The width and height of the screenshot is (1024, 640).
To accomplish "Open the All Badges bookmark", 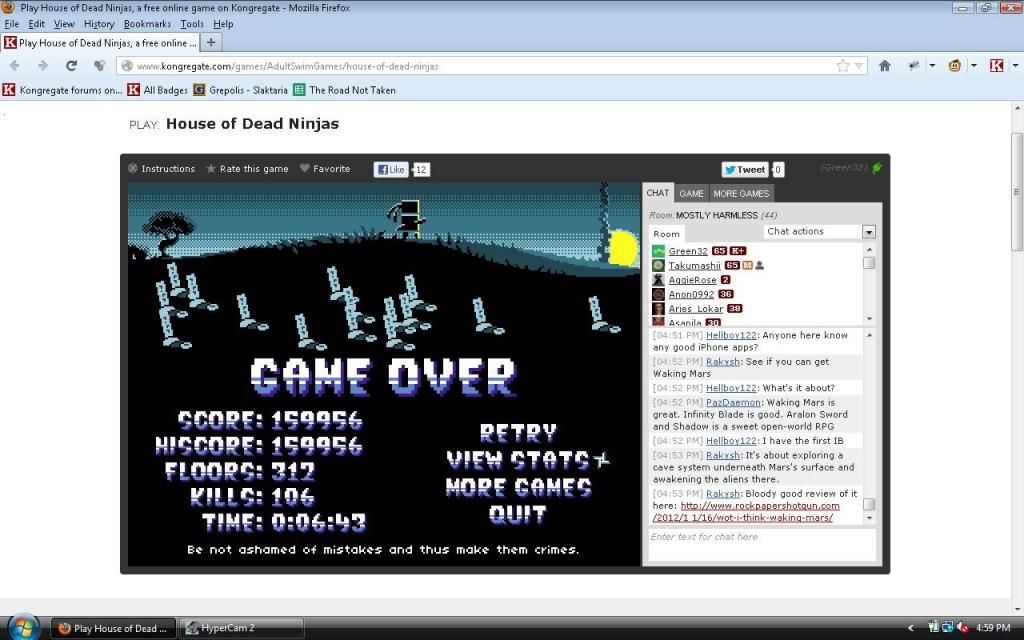I will (157, 90).
